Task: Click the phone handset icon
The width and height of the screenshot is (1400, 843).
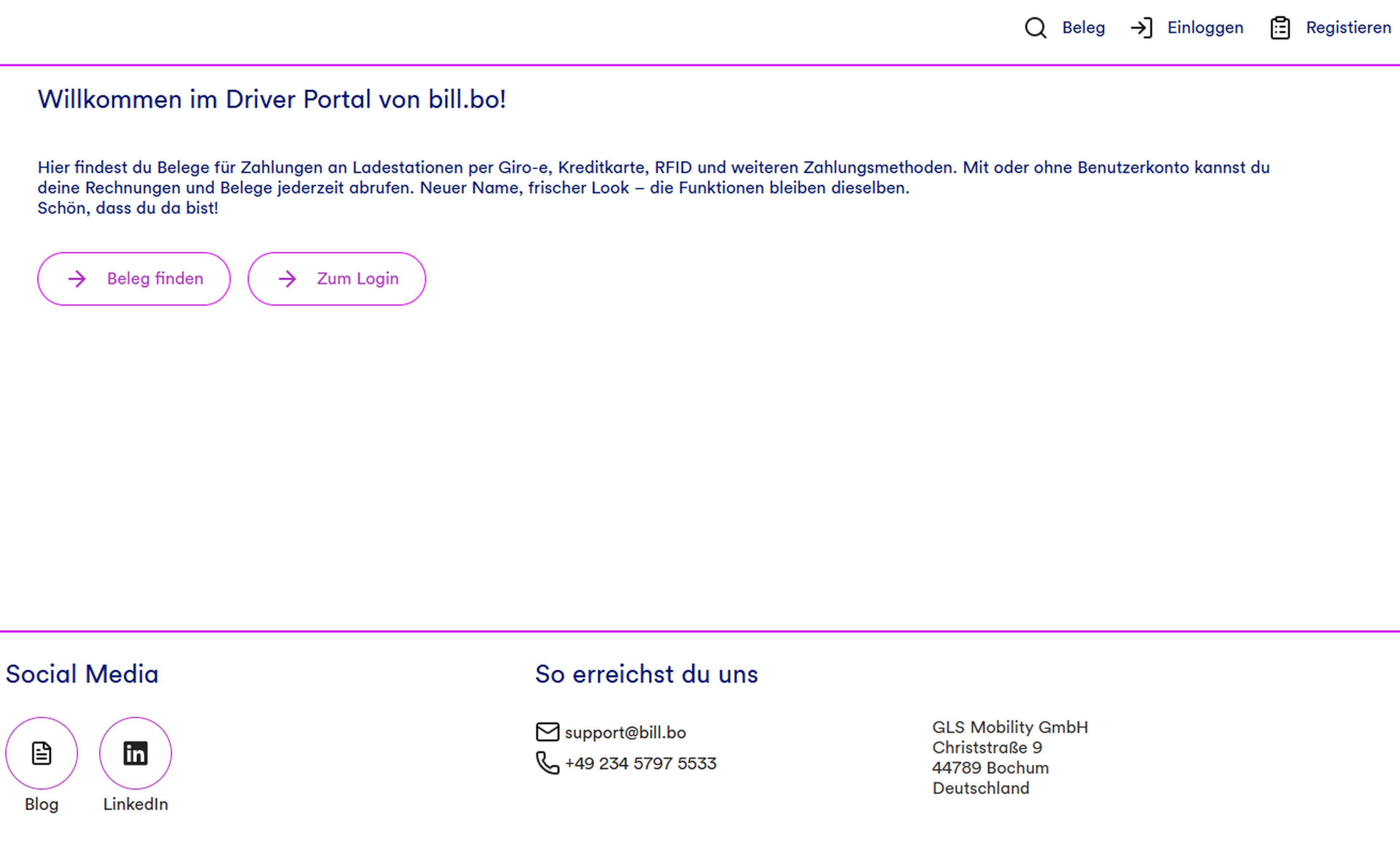Action: click(547, 763)
